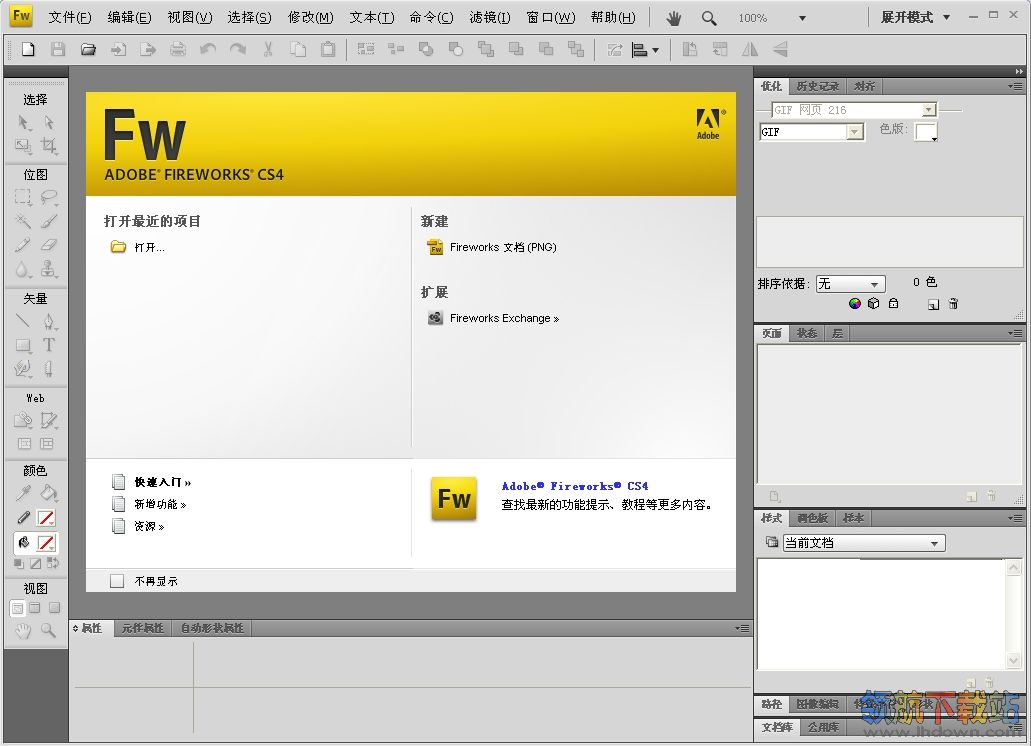Open the 资源 link
Image resolution: width=1031 pixels, height=746 pixels.
coord(149,526)
